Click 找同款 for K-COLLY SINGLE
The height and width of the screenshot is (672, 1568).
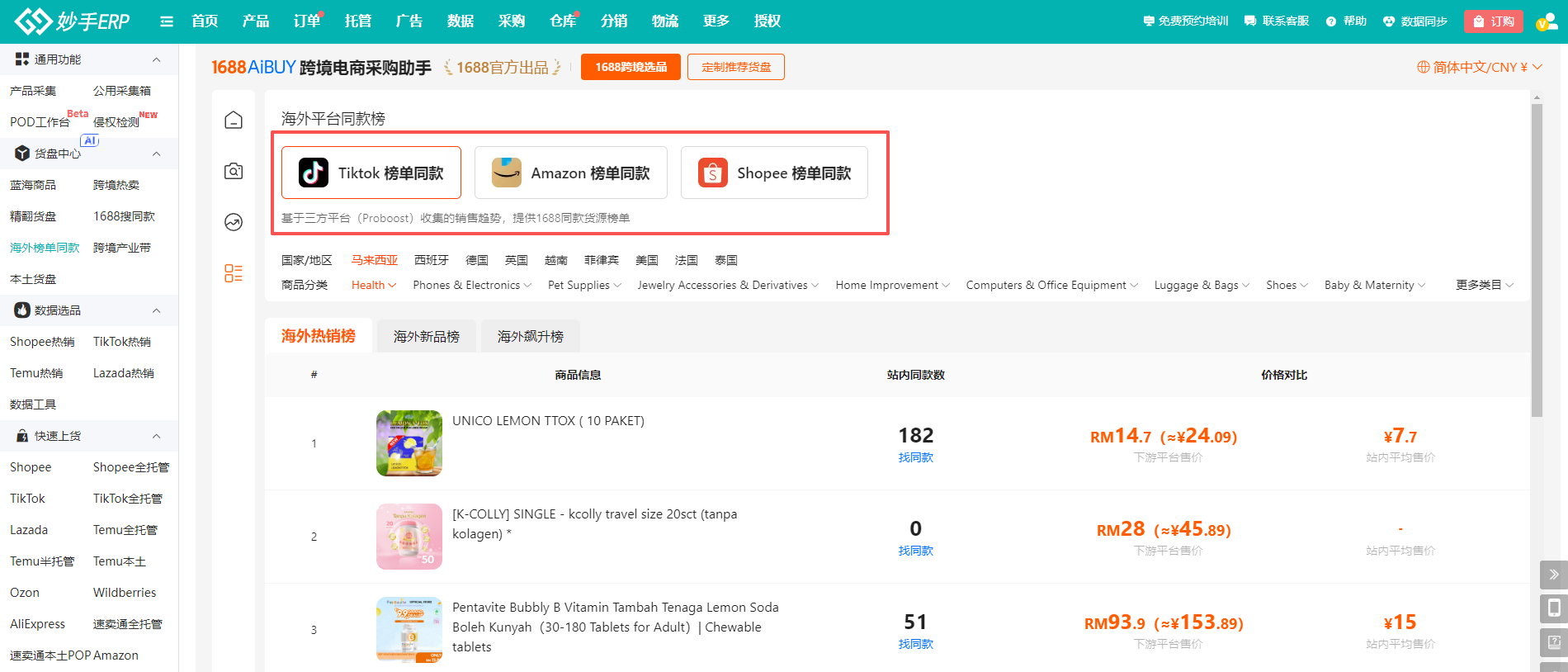(915, 551)
